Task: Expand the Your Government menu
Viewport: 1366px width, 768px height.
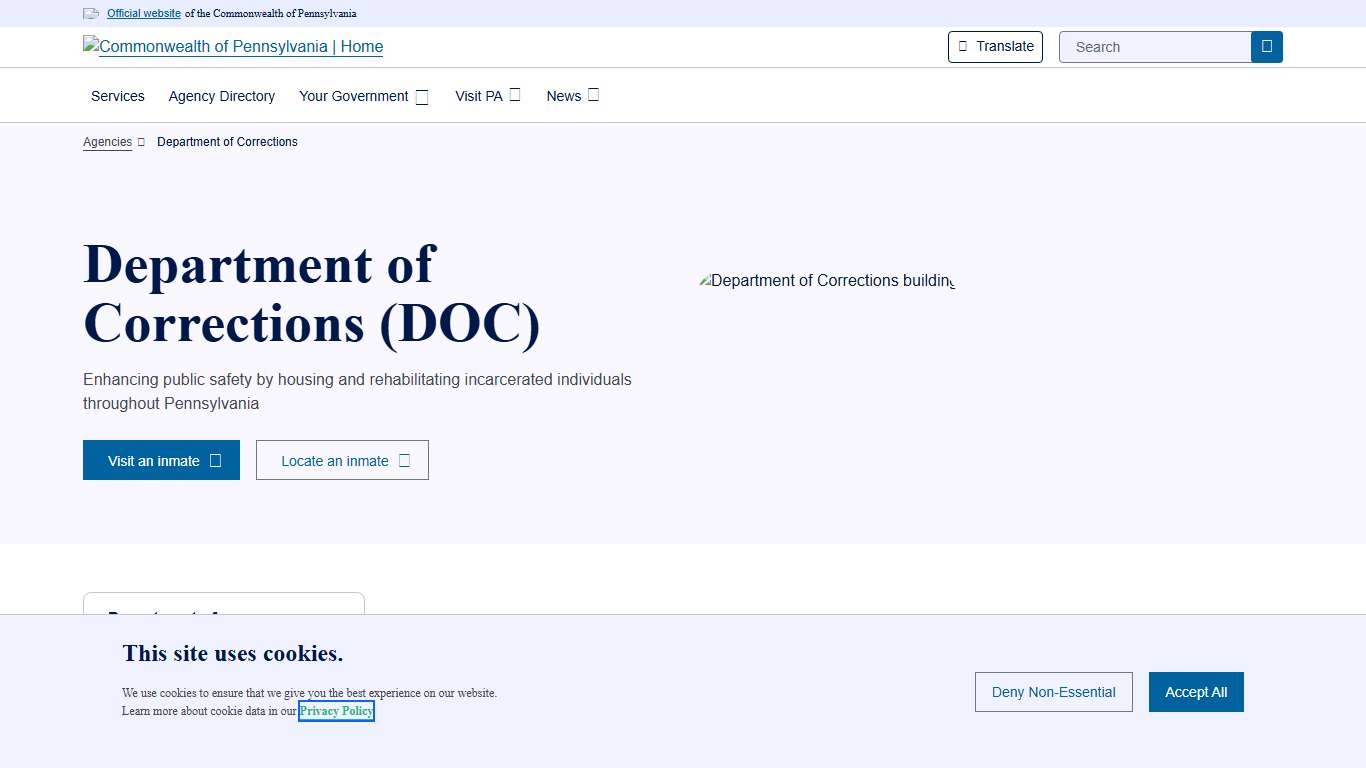Action: pyautogui.click(x=363, y=96)
